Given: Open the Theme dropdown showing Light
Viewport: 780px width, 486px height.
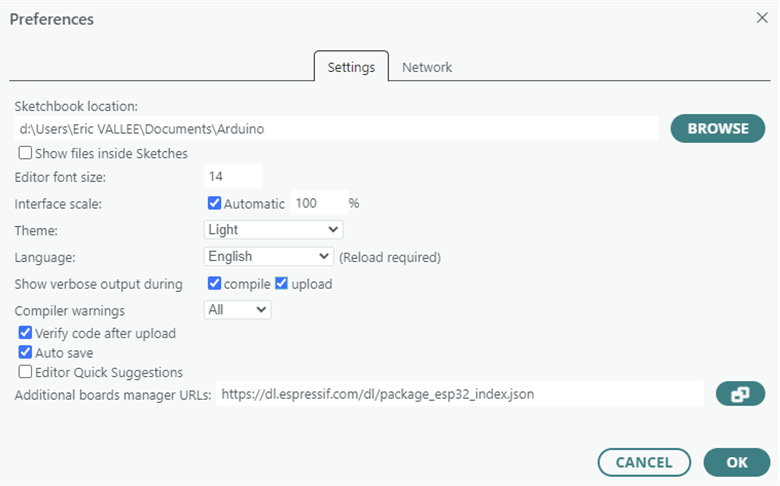Looking at the screenshot, I should (273, 230).
